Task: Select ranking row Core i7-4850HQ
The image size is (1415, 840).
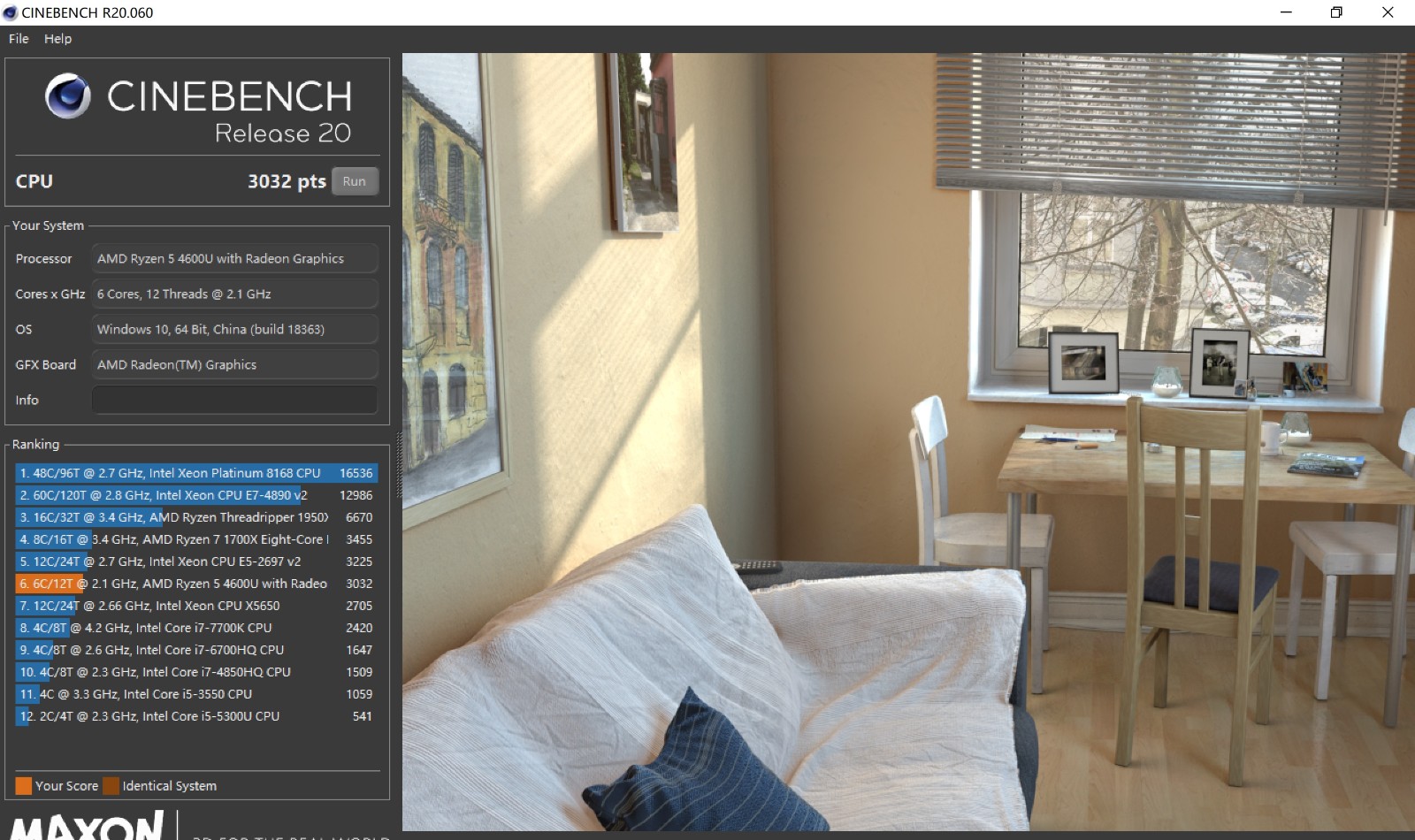Action: click(x=196, y=672)
